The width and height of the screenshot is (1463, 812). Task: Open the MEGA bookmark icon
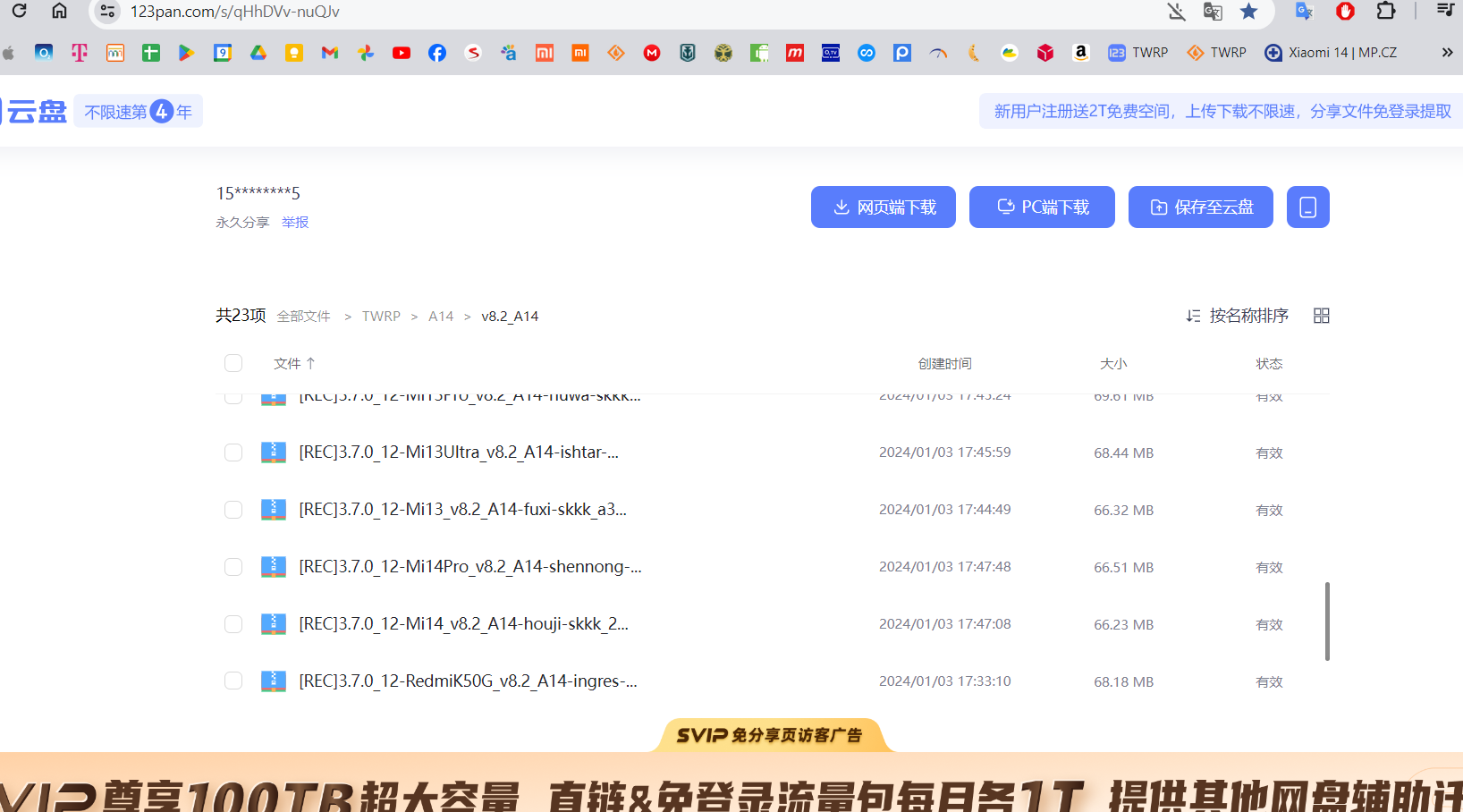tap(652, 53)
